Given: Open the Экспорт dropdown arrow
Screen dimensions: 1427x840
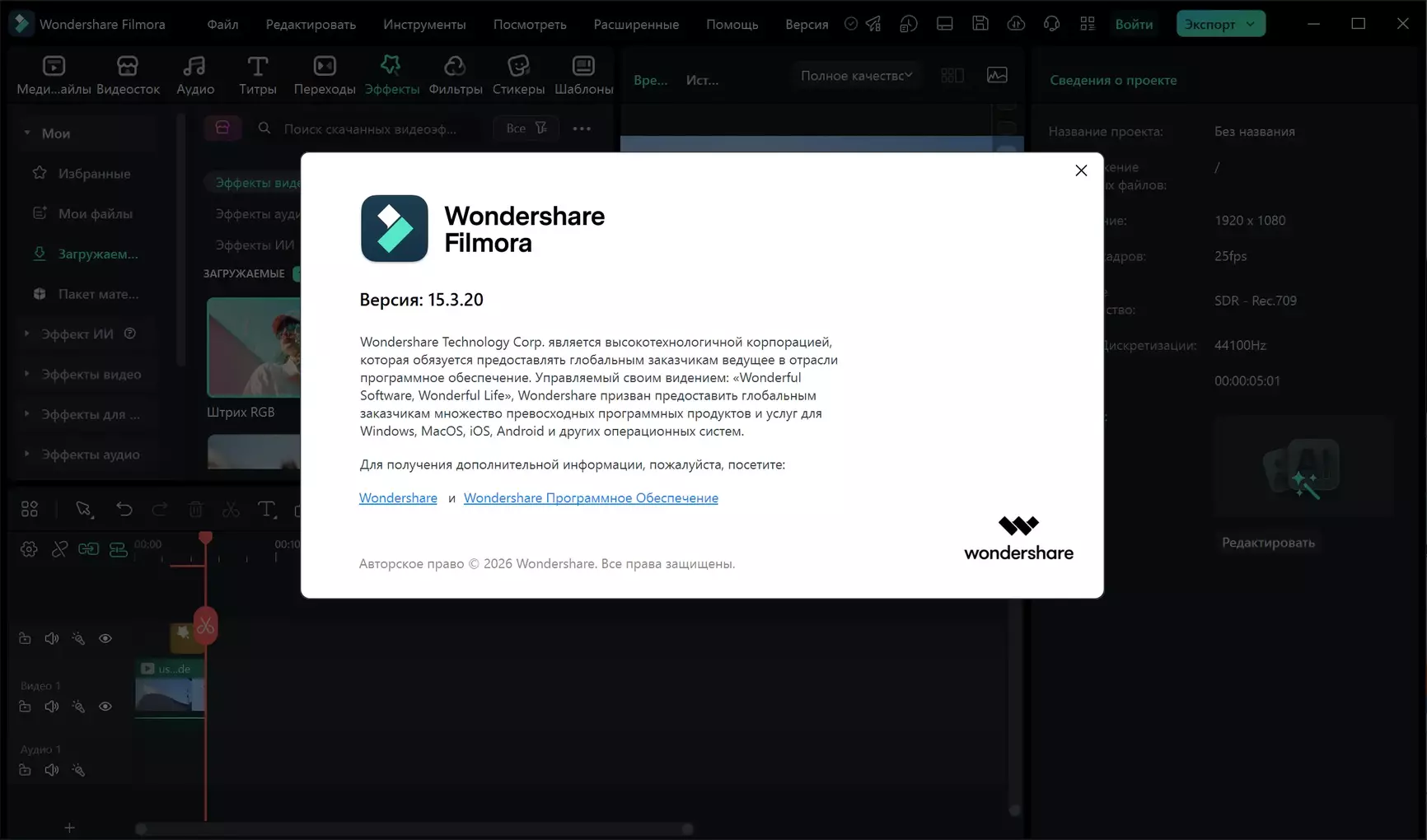Looking at the screenshot, I should click(x=1251, y=24).
